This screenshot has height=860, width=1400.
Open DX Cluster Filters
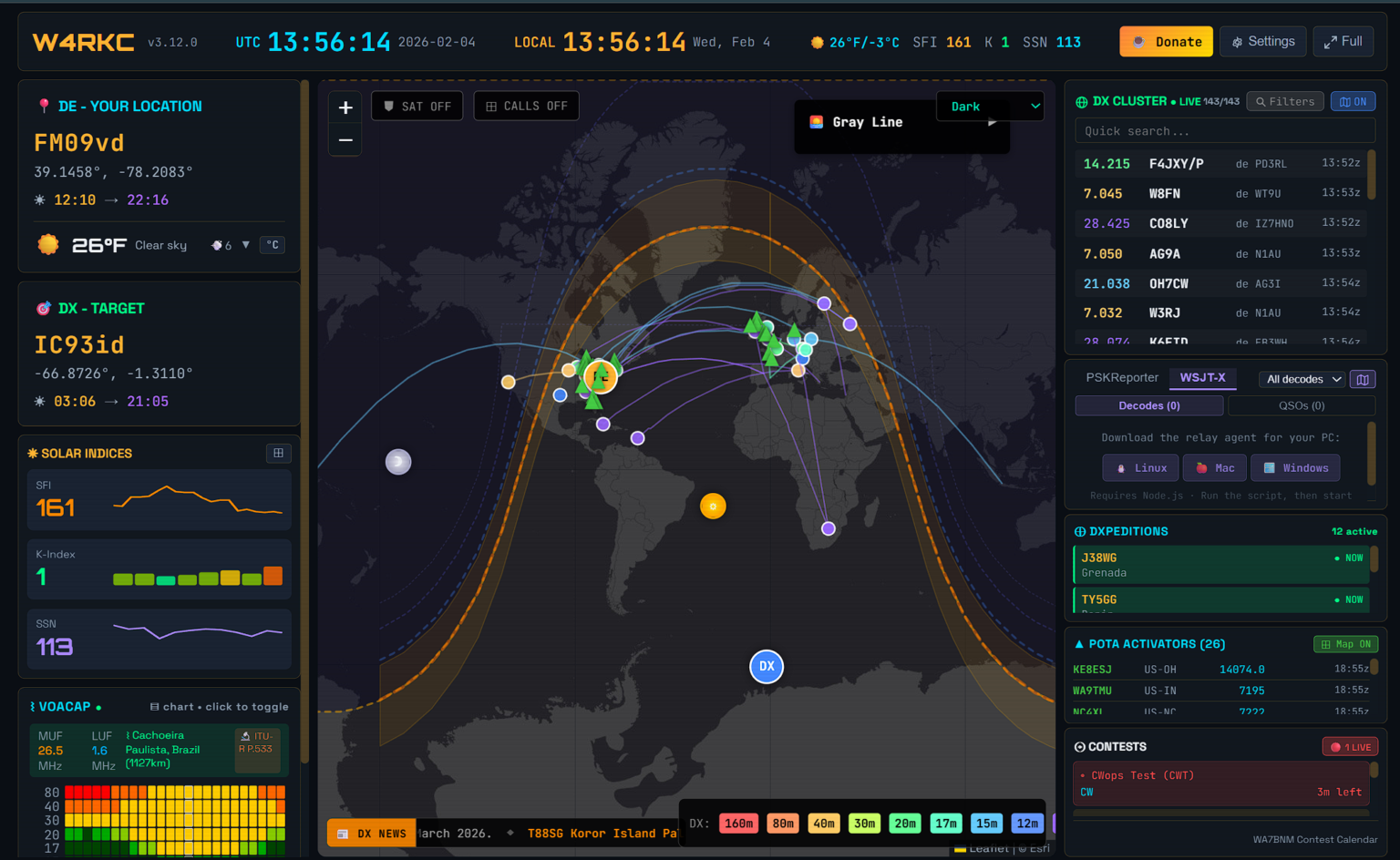[x=1285, y=101]
